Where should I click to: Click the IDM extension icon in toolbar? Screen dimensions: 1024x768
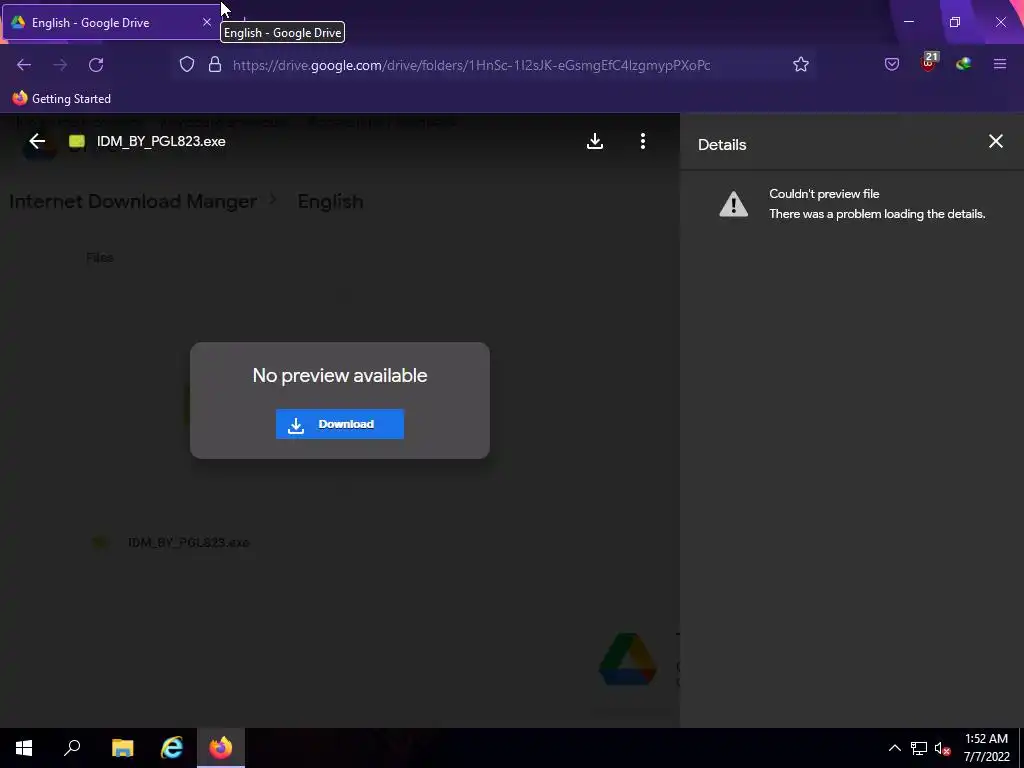tap(963, 63)
